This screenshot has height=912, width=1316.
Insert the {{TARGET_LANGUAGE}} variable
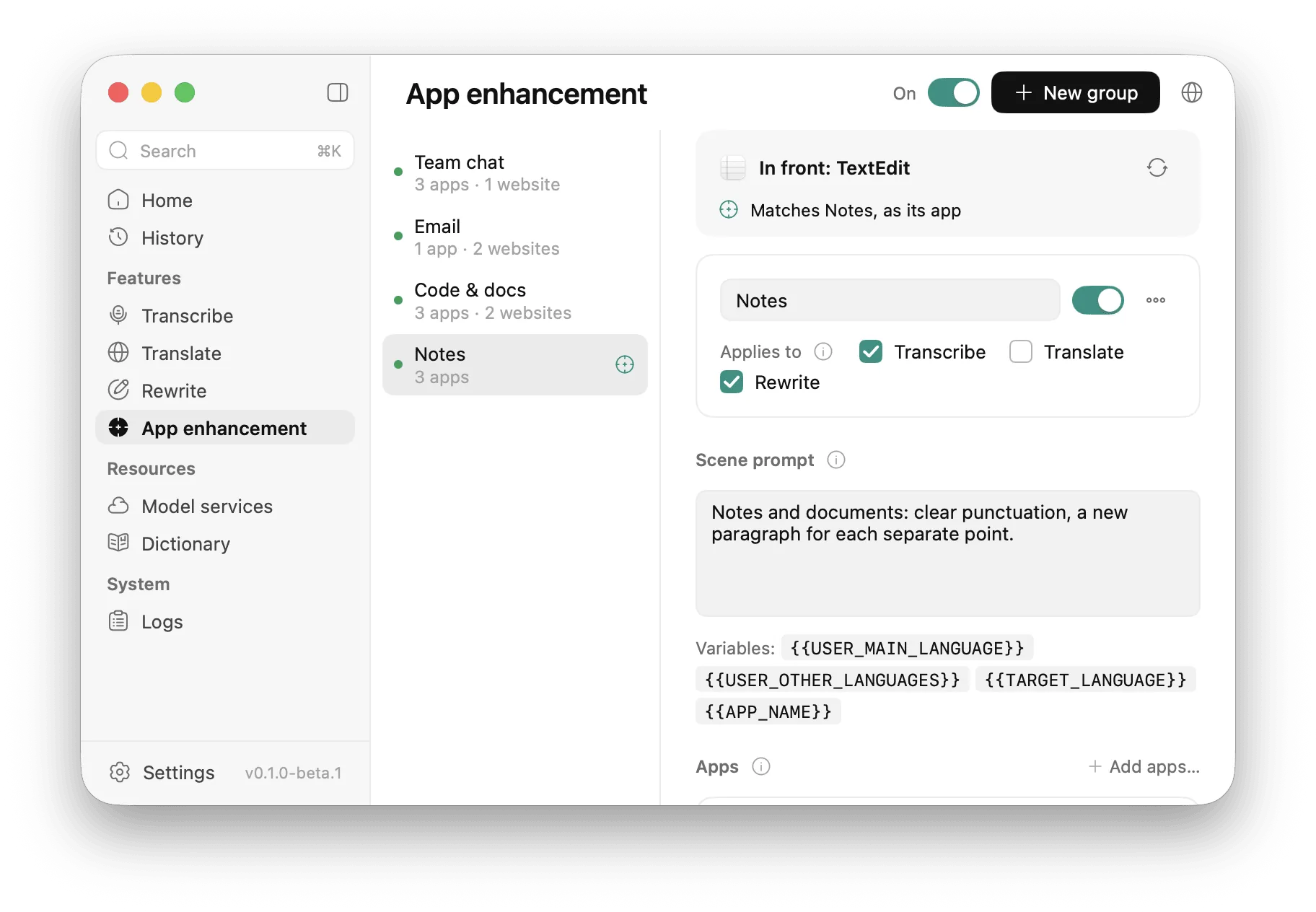coord(1085,680)
